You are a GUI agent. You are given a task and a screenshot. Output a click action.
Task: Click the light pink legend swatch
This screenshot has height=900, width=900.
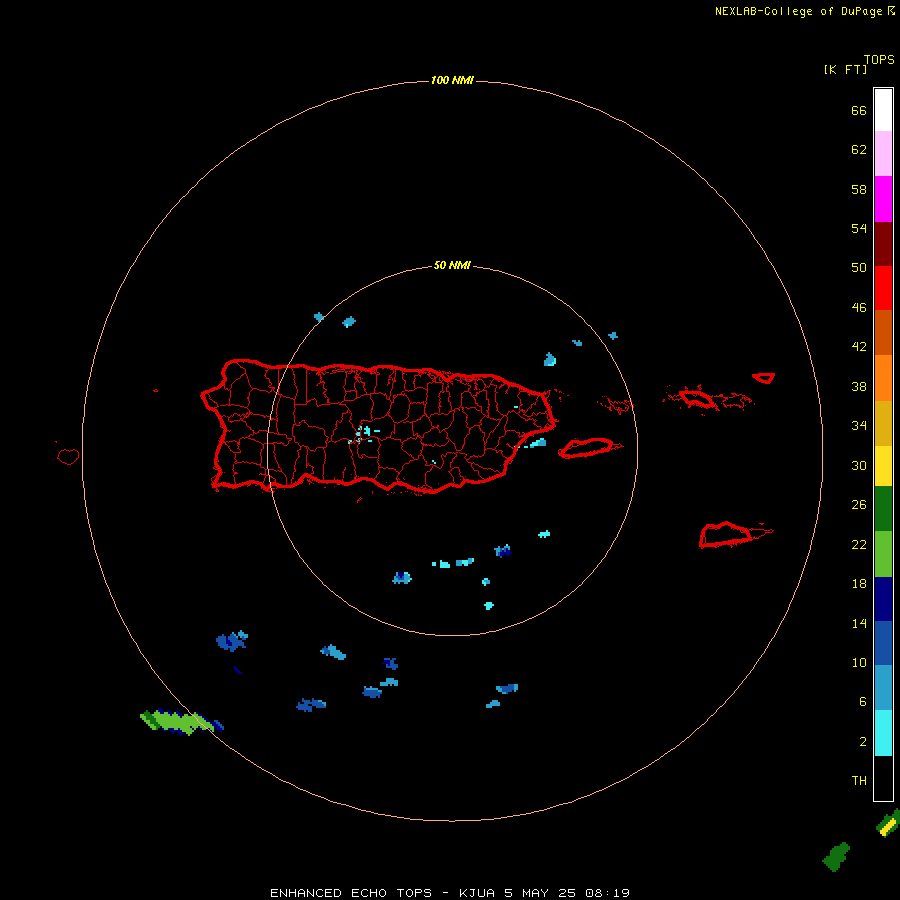883,154
